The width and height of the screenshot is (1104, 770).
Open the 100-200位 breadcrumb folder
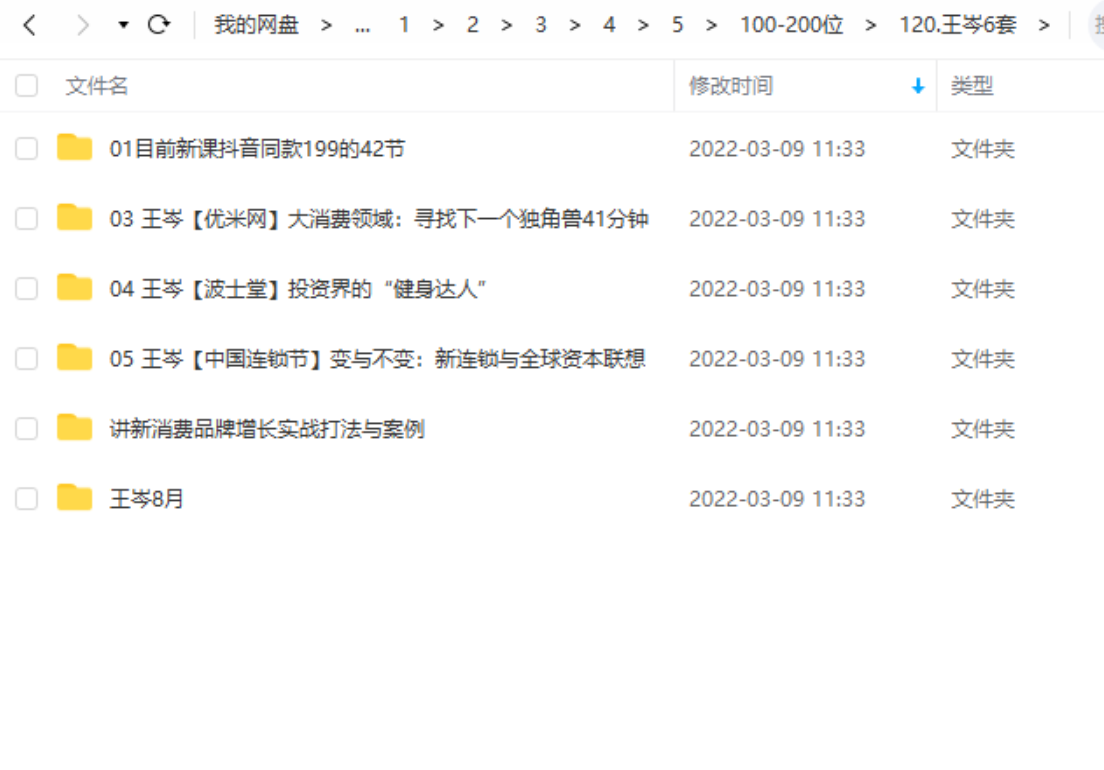pyautogui.click(x=791, y=25)
